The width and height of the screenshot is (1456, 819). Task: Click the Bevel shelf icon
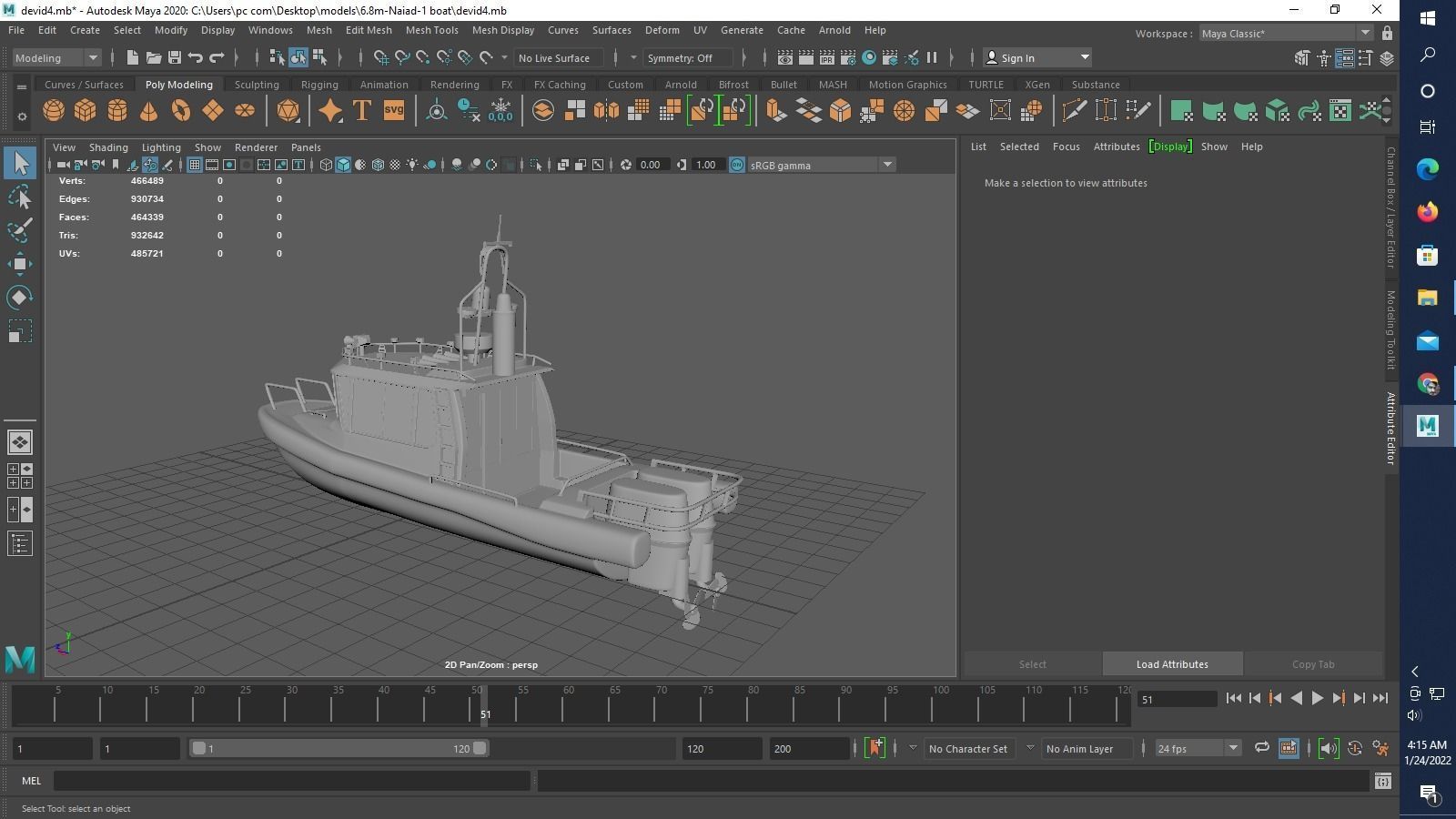pyautogui.click(x=840, y=111)
